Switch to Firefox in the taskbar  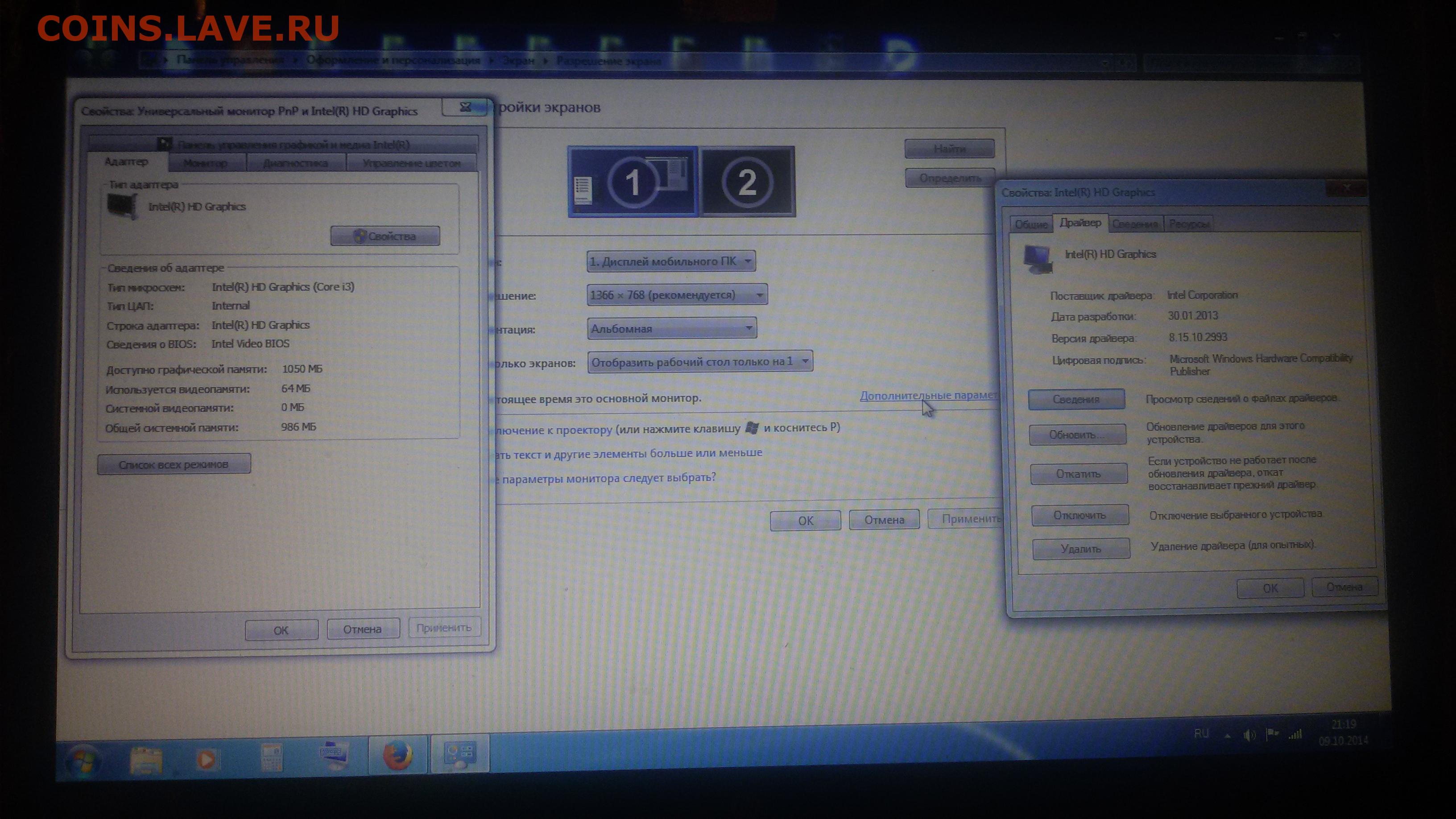(397, 755)
